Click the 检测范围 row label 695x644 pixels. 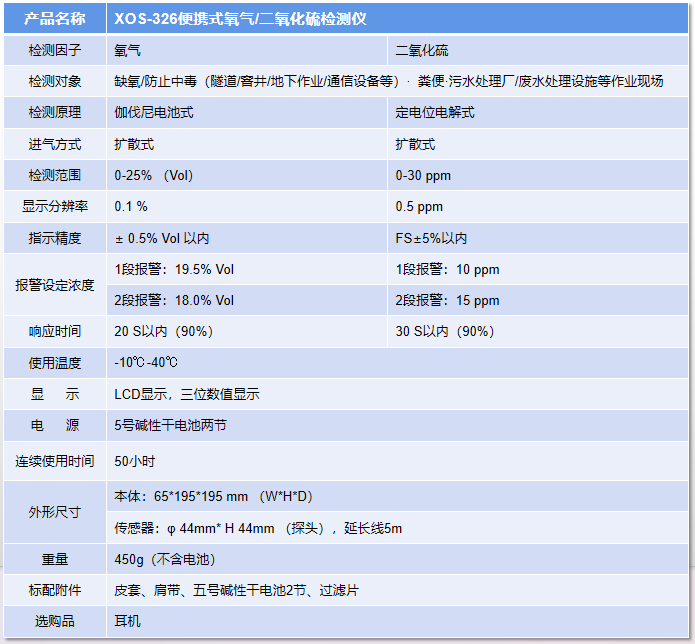pos(55,176)
